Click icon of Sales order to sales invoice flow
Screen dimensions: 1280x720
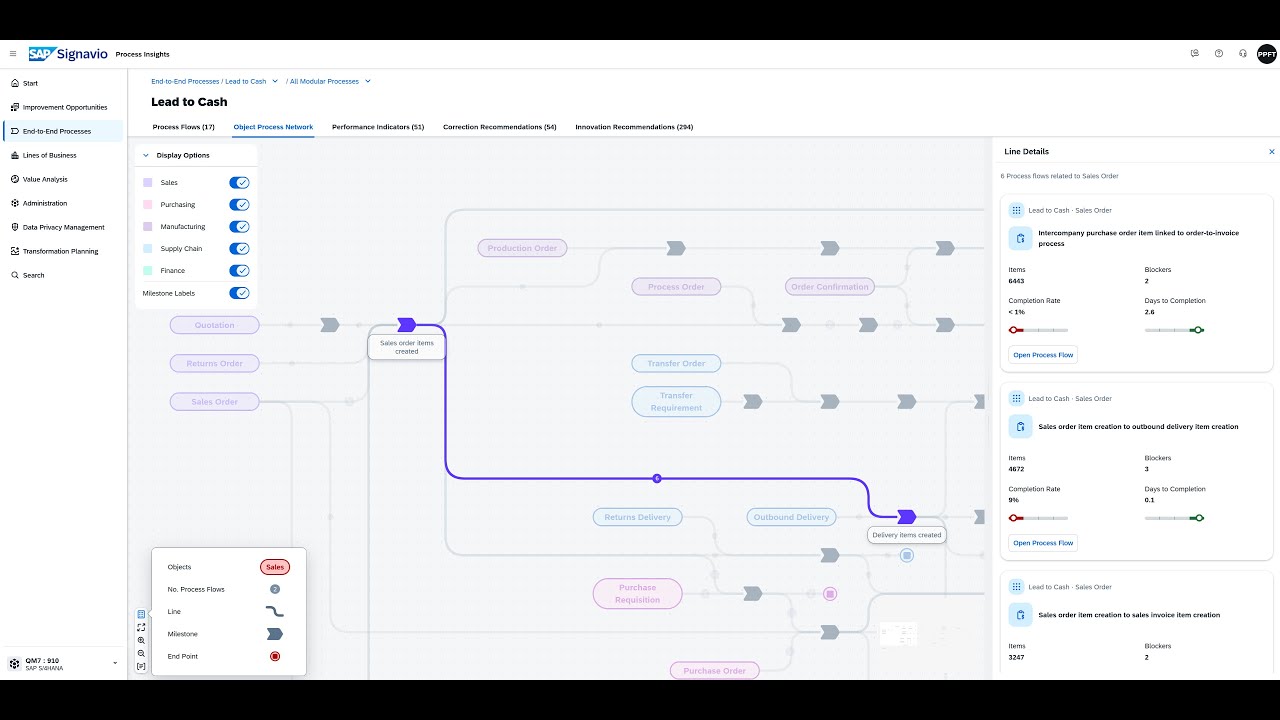click(1020, 615)
